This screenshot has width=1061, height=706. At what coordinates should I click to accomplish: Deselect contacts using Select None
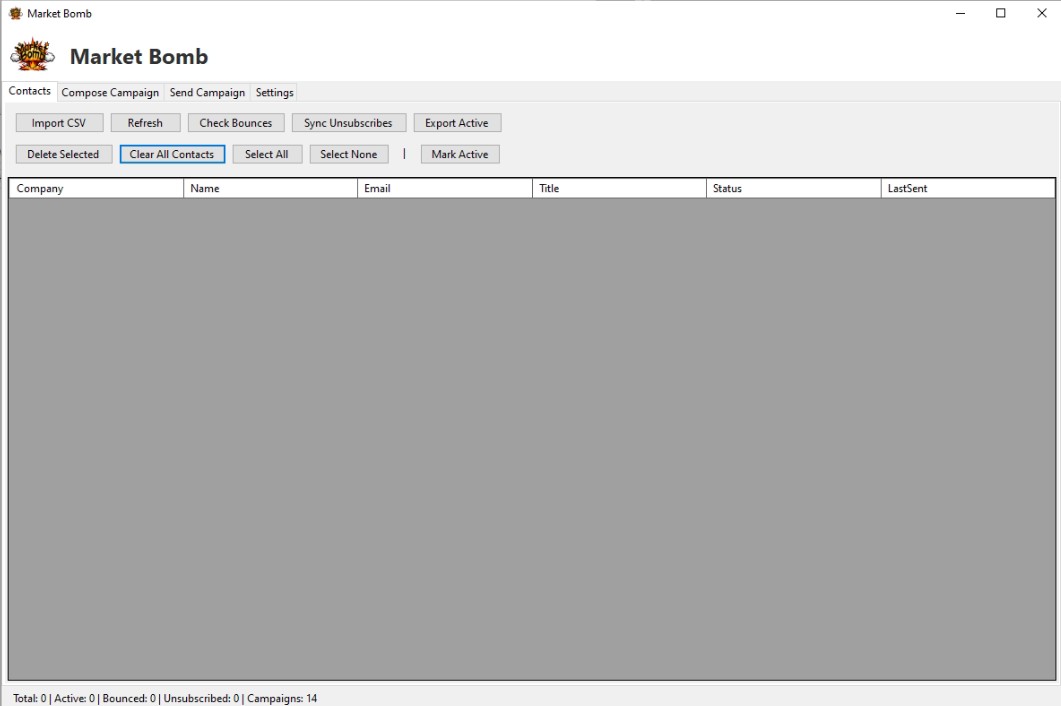coord(348,154)
